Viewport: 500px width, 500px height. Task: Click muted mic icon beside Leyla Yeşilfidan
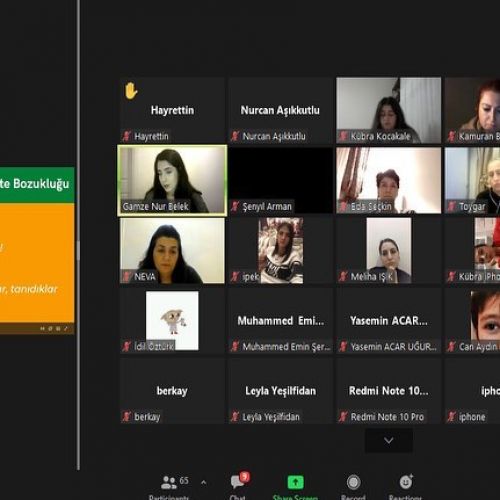pyautogui.click(x=235, y=417)
